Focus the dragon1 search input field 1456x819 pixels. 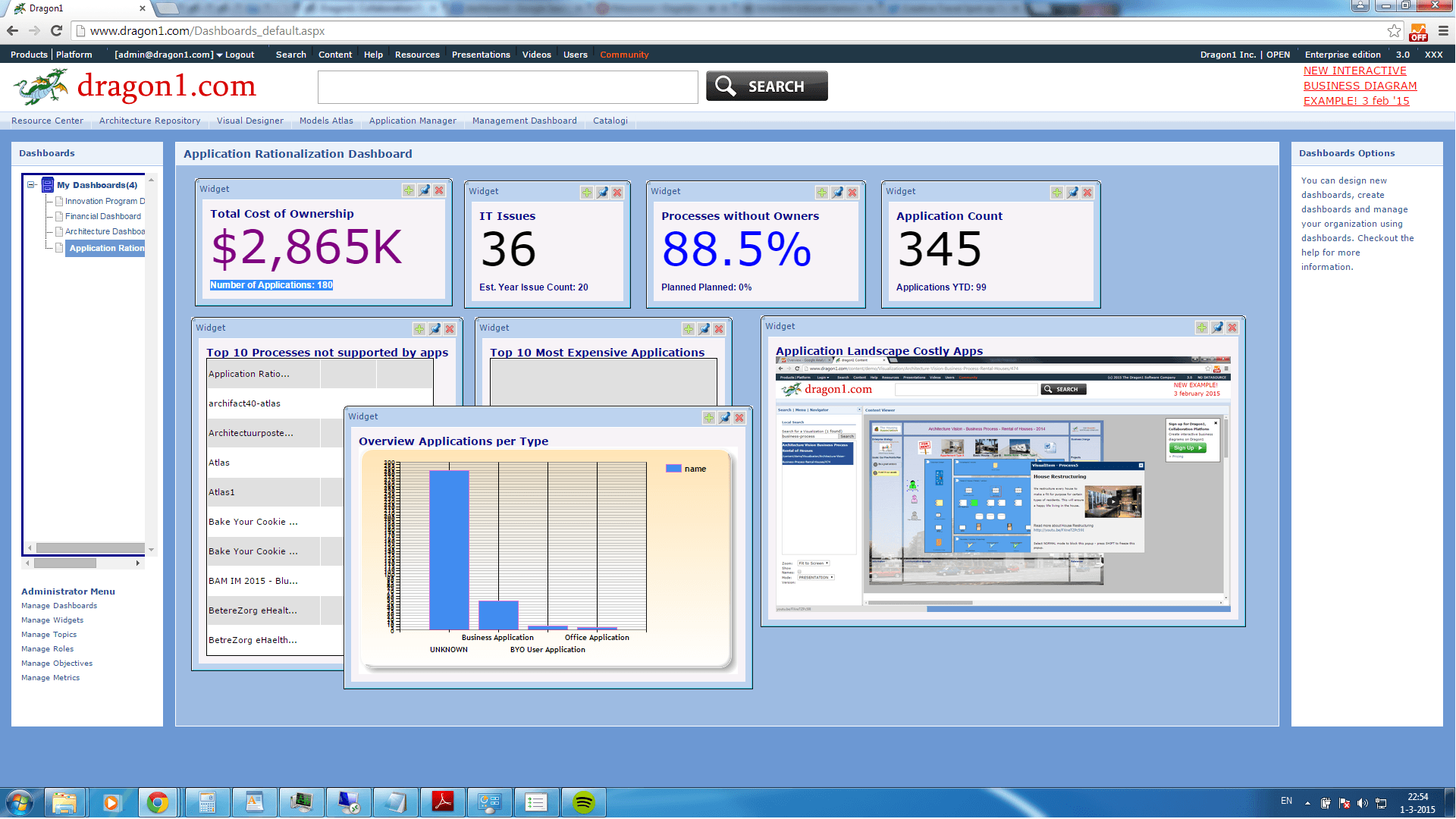tap(507, 87)
